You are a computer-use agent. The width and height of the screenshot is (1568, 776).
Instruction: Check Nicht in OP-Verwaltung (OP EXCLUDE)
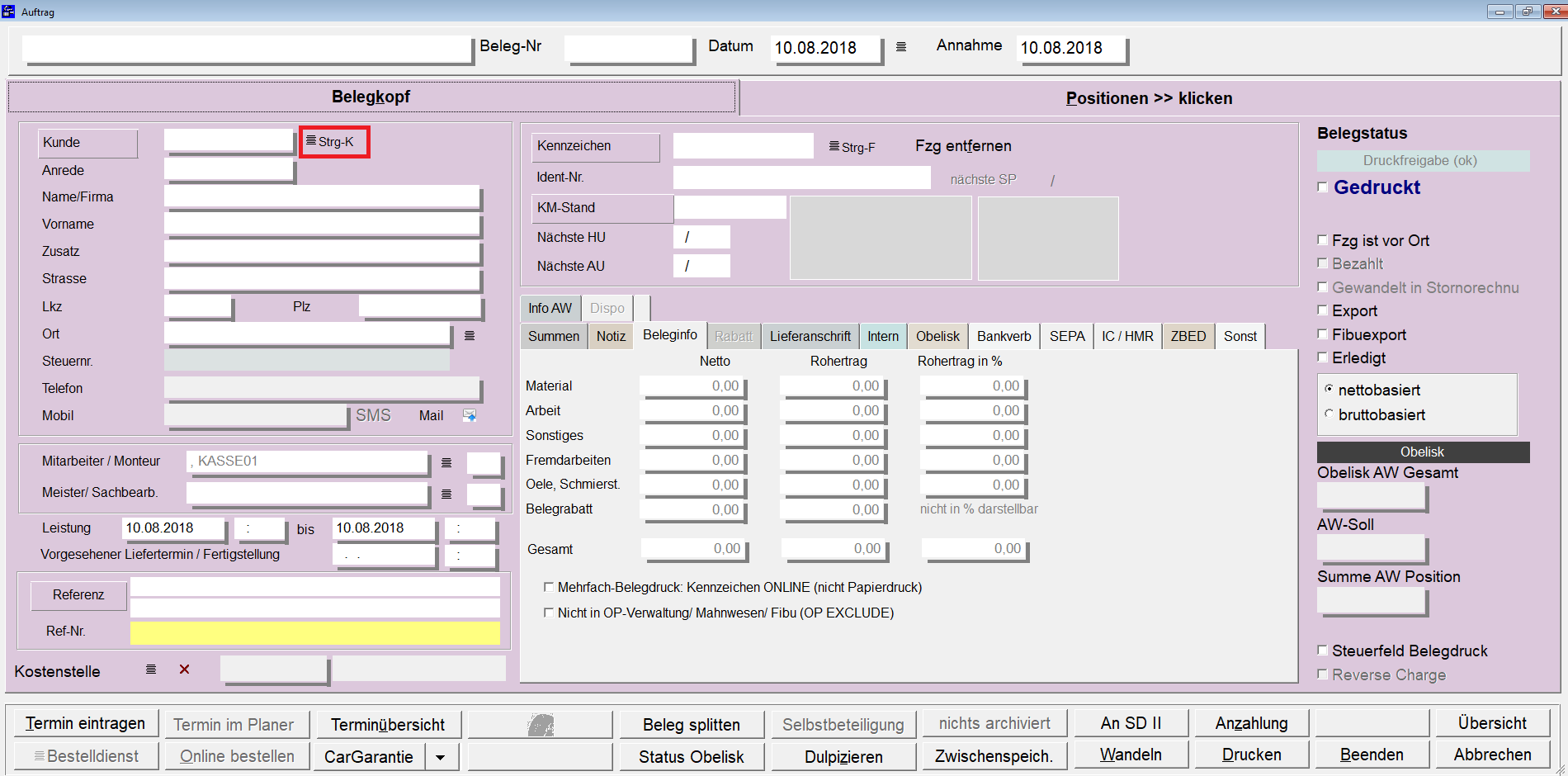point(549,613)
